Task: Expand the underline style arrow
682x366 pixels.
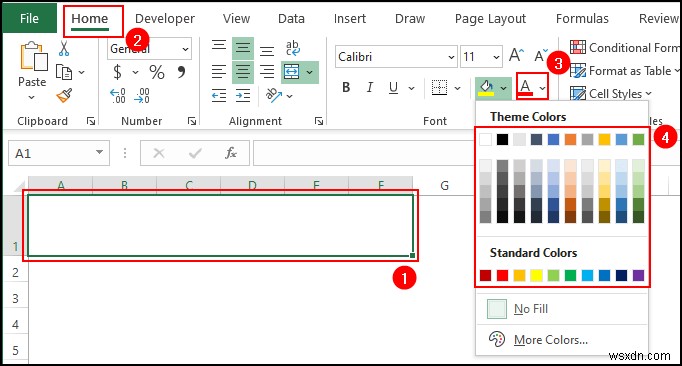Action: (x=411, y=88)
